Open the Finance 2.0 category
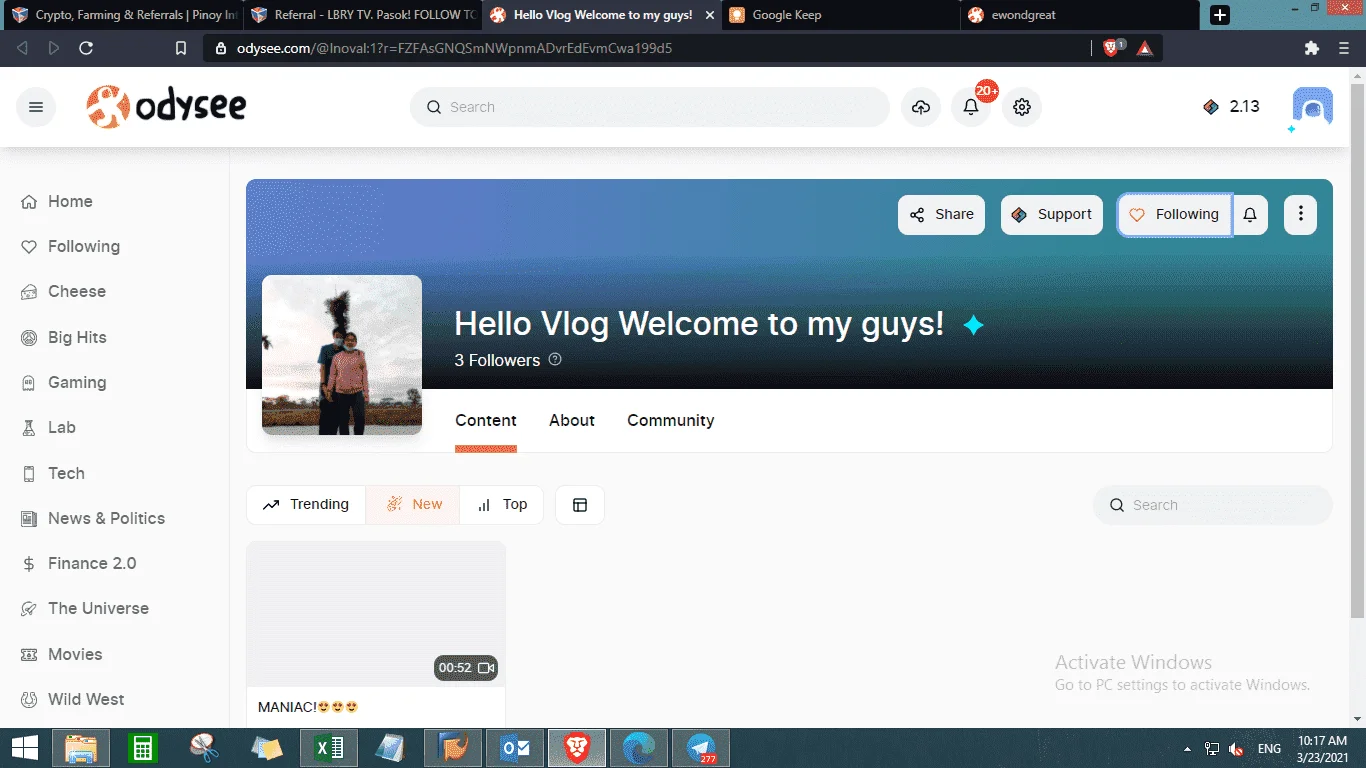The image size is (1366, 768). point(79,563)
